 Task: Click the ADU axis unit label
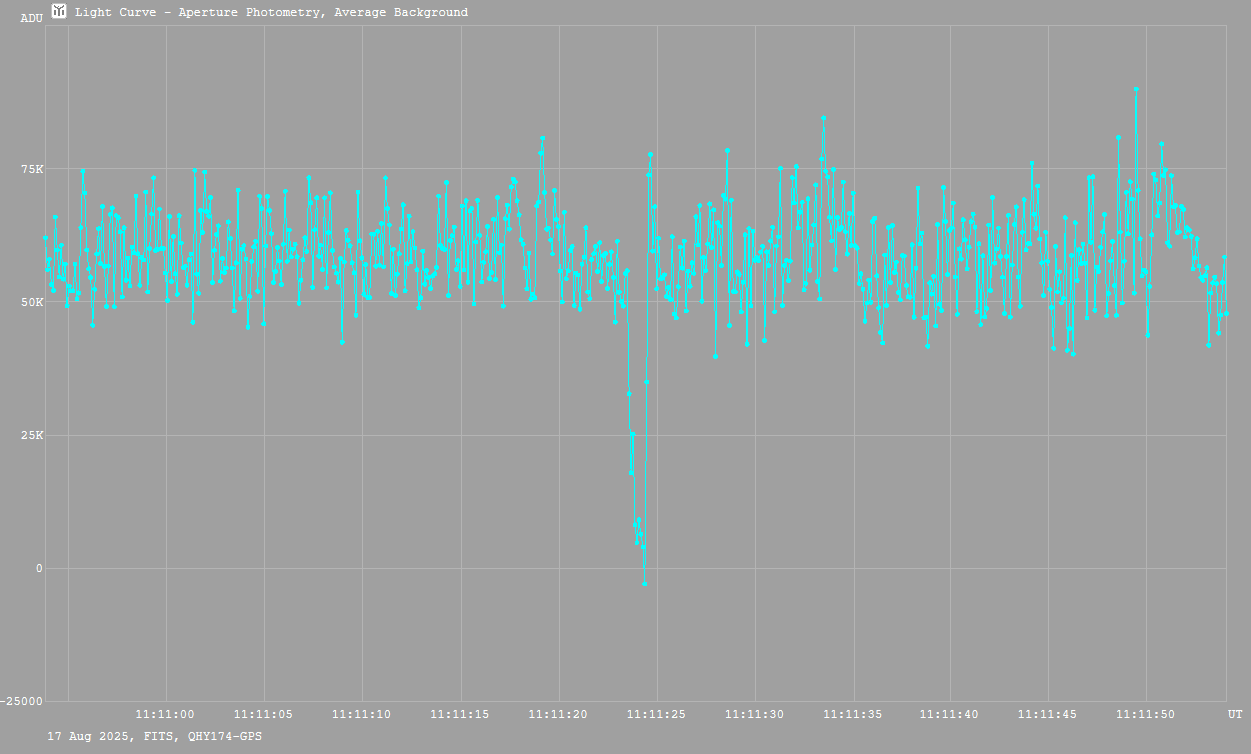click(32, 18)
